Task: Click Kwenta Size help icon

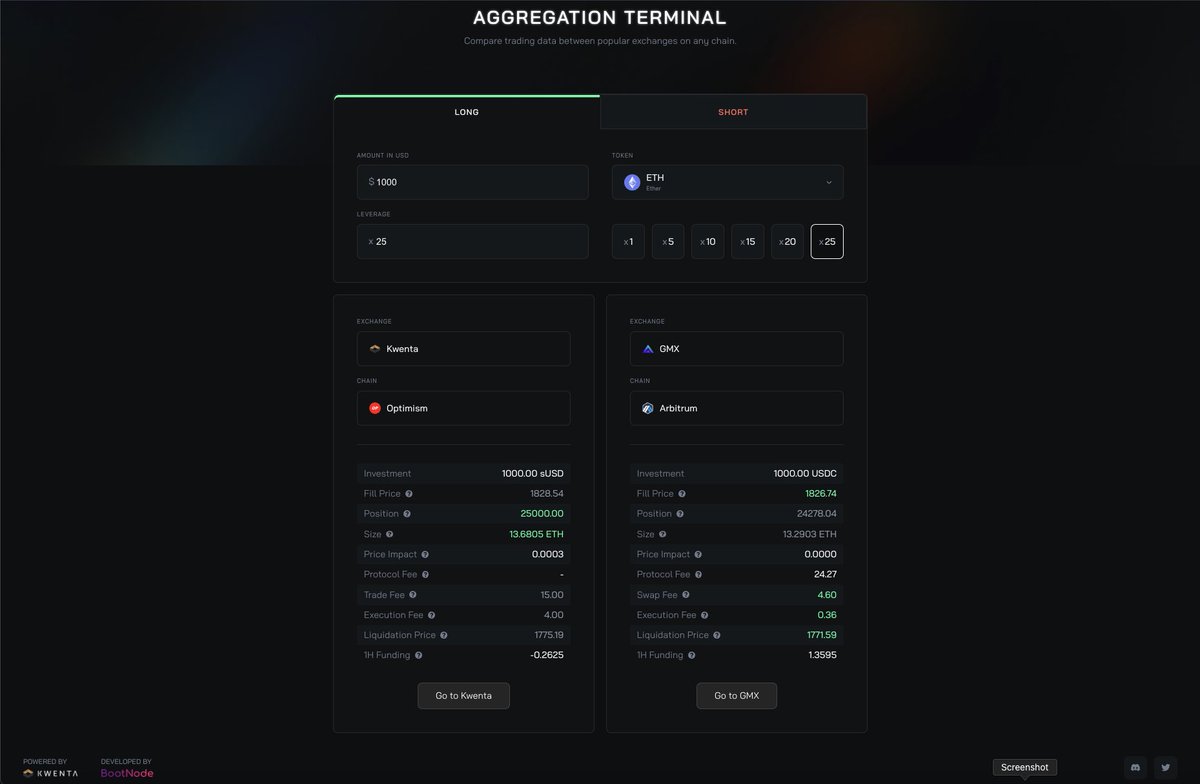Action: click(x=390, y=534)
